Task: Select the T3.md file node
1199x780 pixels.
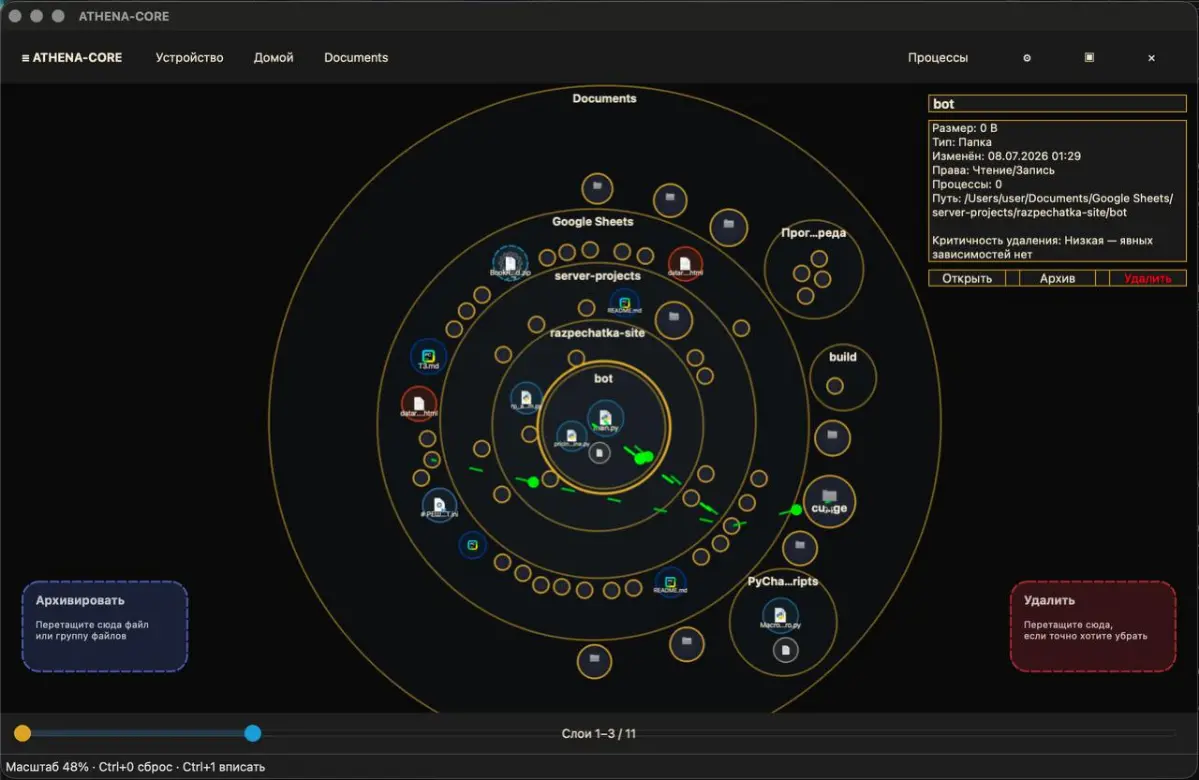Action: pyautogui.click(x=428, y=356)
